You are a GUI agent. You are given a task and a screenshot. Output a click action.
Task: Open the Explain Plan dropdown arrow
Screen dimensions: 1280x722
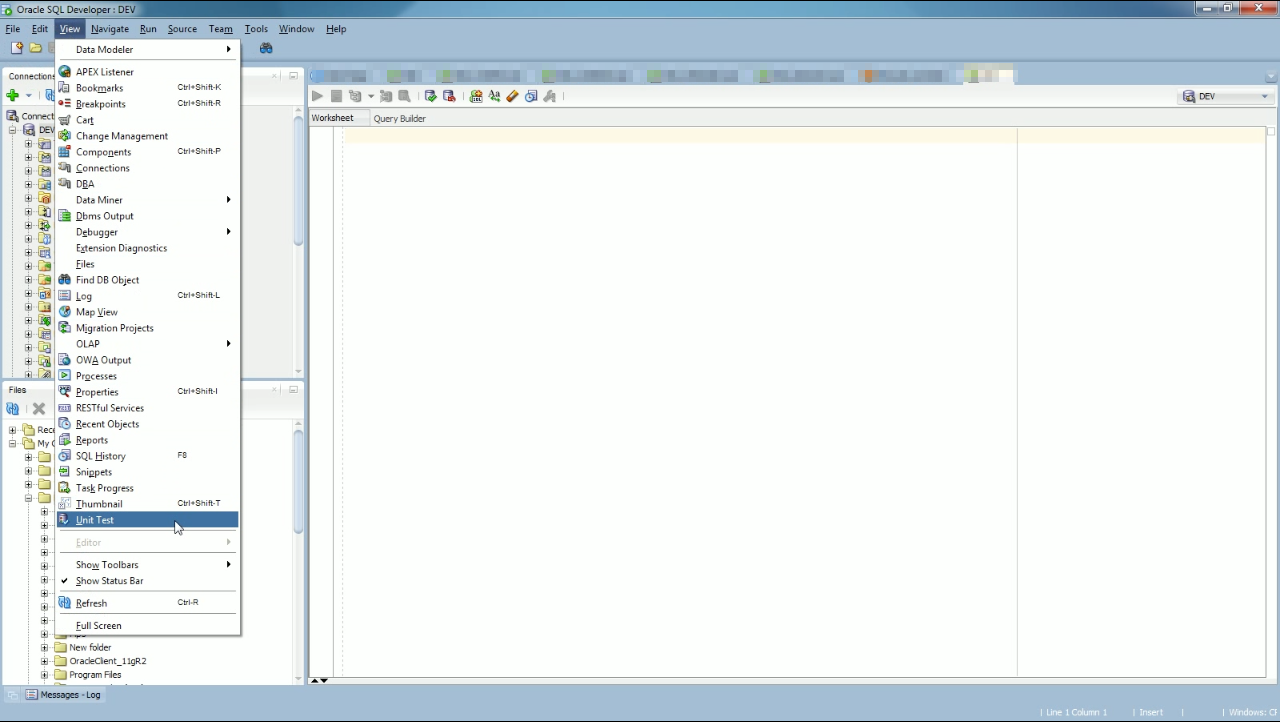coord(370,97)
